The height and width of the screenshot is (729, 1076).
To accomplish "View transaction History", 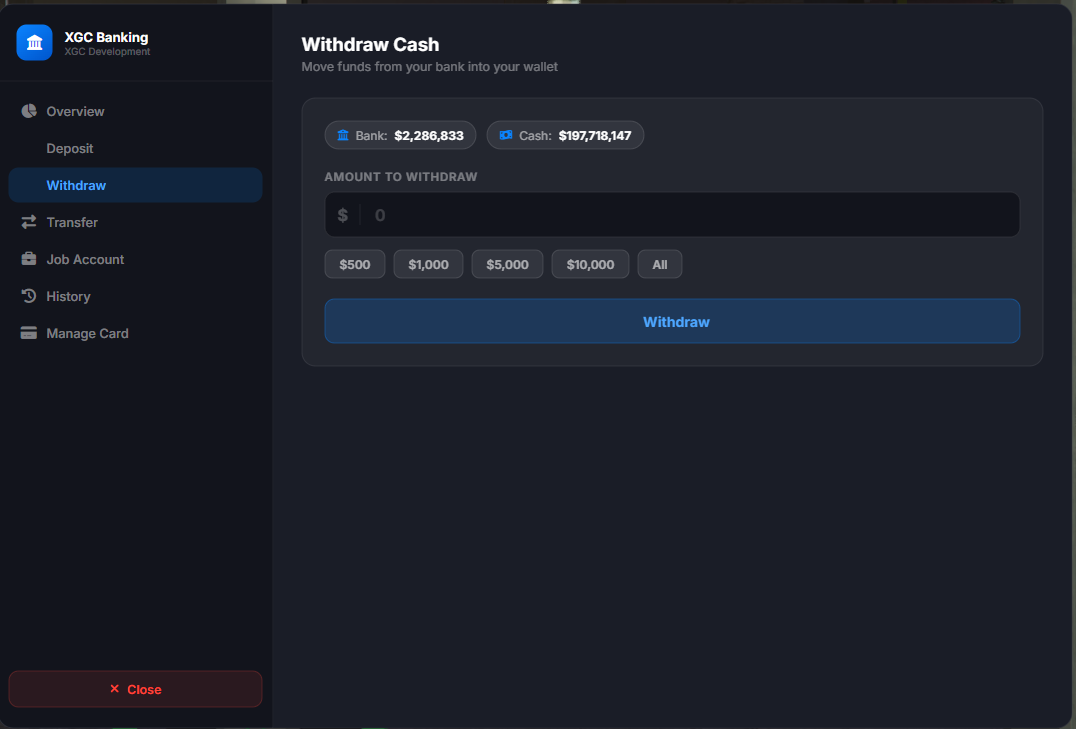I will pyautogui.click(x=135, y=297).
